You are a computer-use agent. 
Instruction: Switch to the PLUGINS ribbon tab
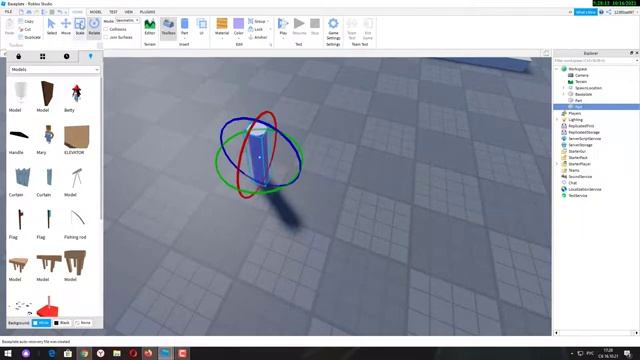click(147, 12)
